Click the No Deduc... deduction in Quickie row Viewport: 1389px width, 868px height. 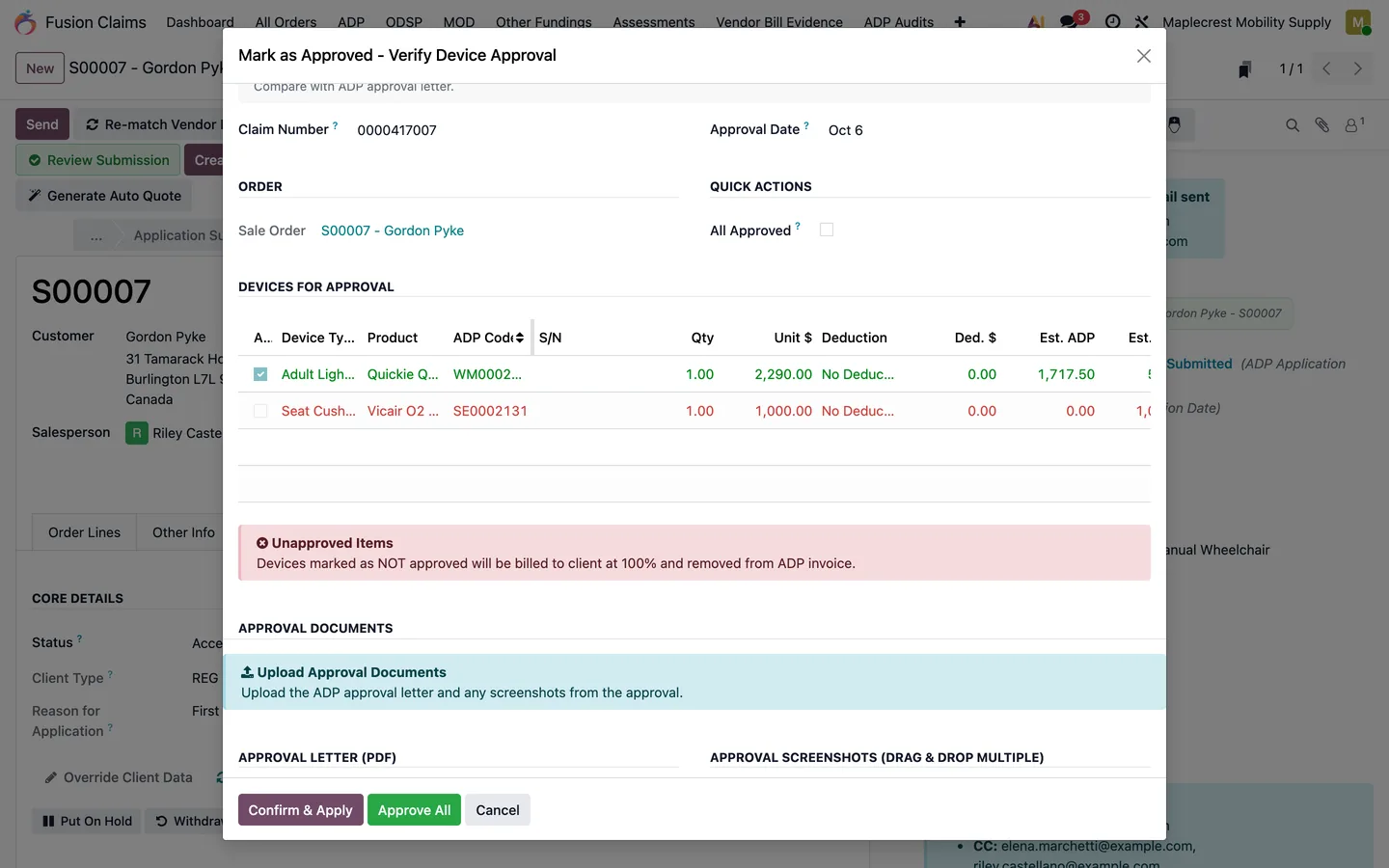[858, 374]
